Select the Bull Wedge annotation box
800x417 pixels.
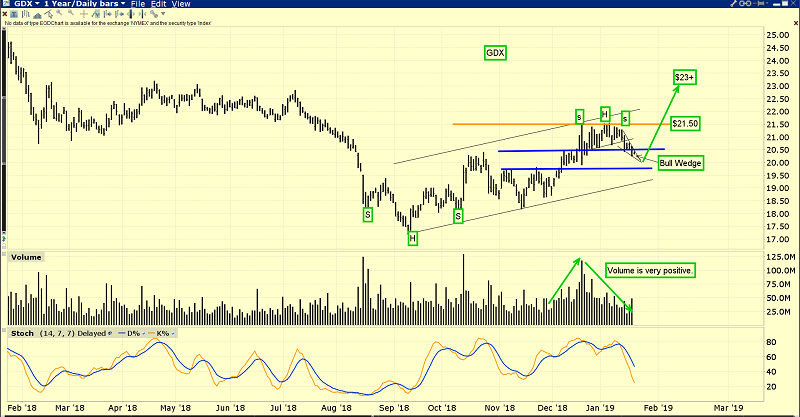click(681, 163)
